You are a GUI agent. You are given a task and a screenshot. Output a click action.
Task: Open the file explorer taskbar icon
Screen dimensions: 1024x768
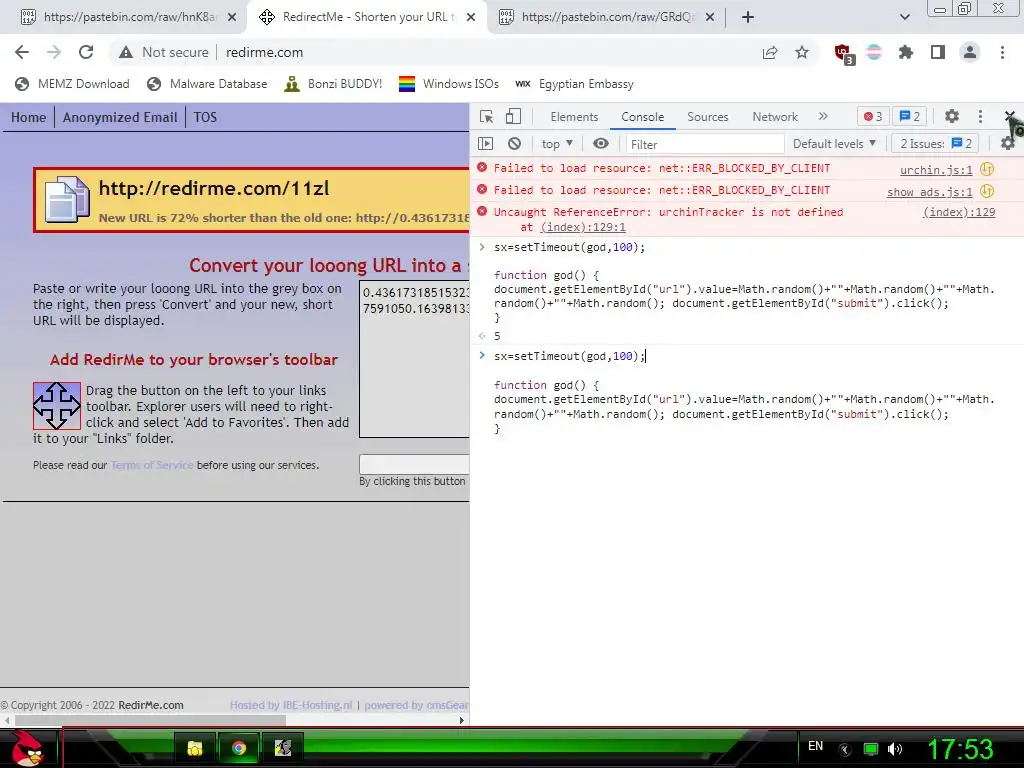[x=194, y=748]
